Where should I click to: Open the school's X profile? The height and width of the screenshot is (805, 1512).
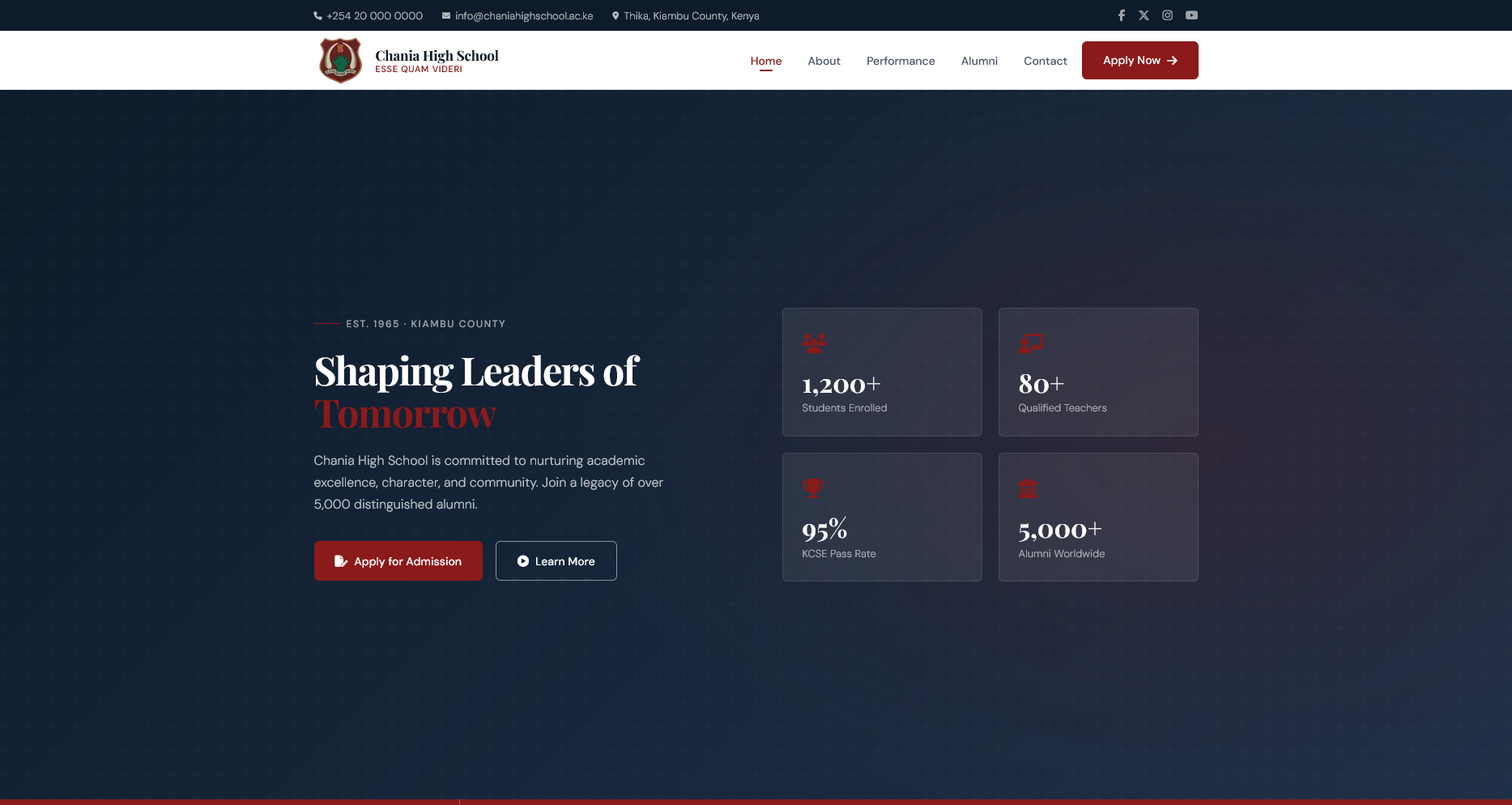click(1144, 15)
